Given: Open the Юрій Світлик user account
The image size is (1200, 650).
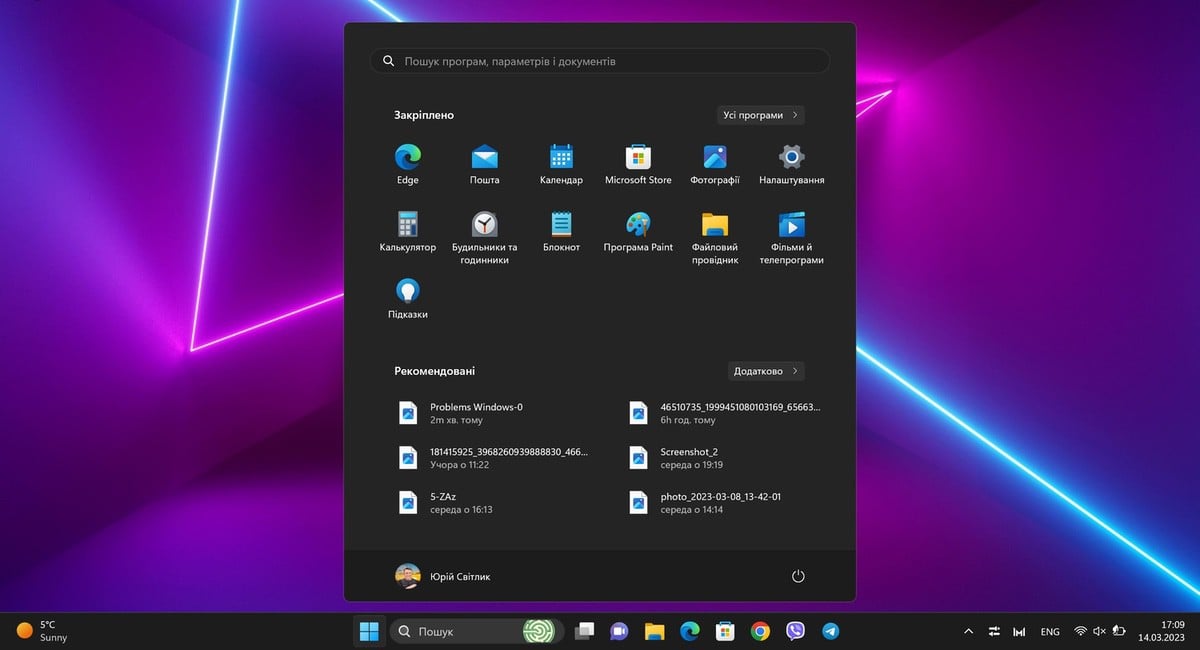Looking at the screenshot, I should [x=443, y=576].
